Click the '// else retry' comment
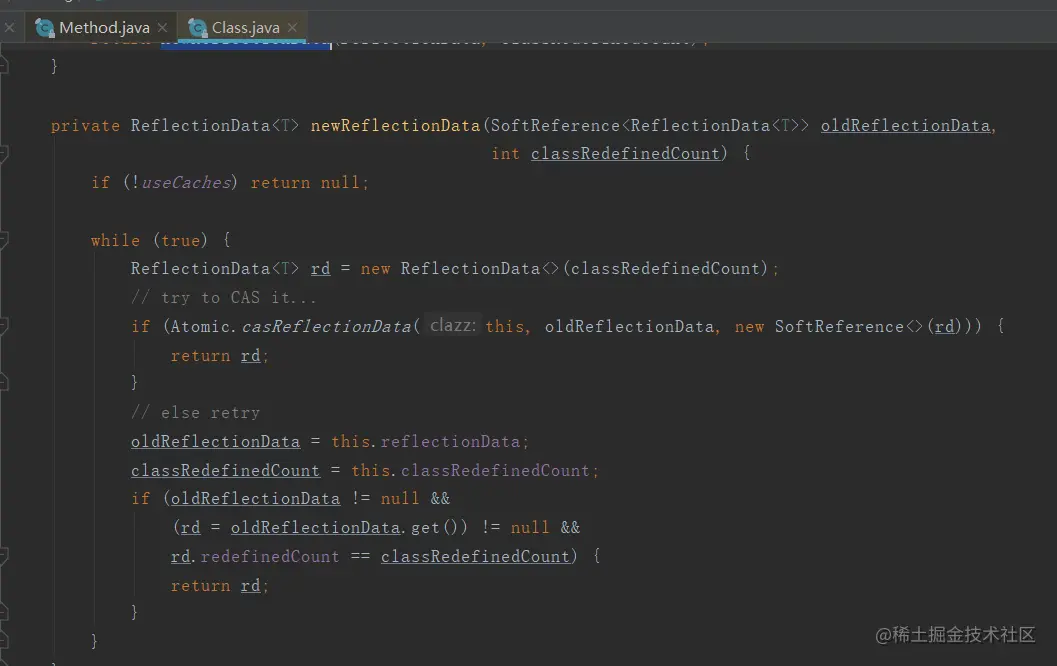 pos(195,413)
